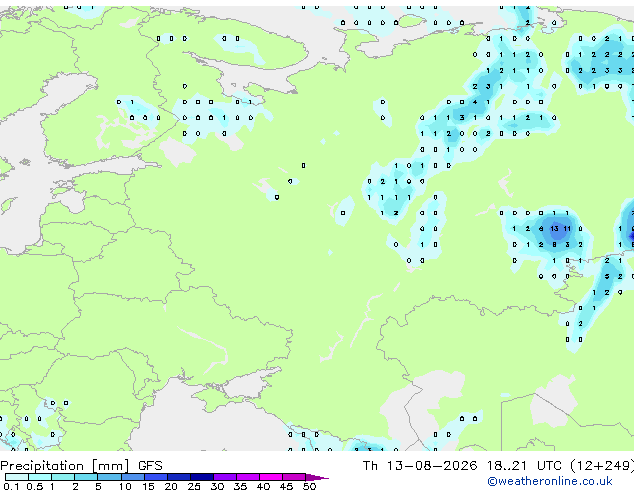
Task: Click the '40' legend scale label
Action: pyautogui.click(x=263, y=486)
